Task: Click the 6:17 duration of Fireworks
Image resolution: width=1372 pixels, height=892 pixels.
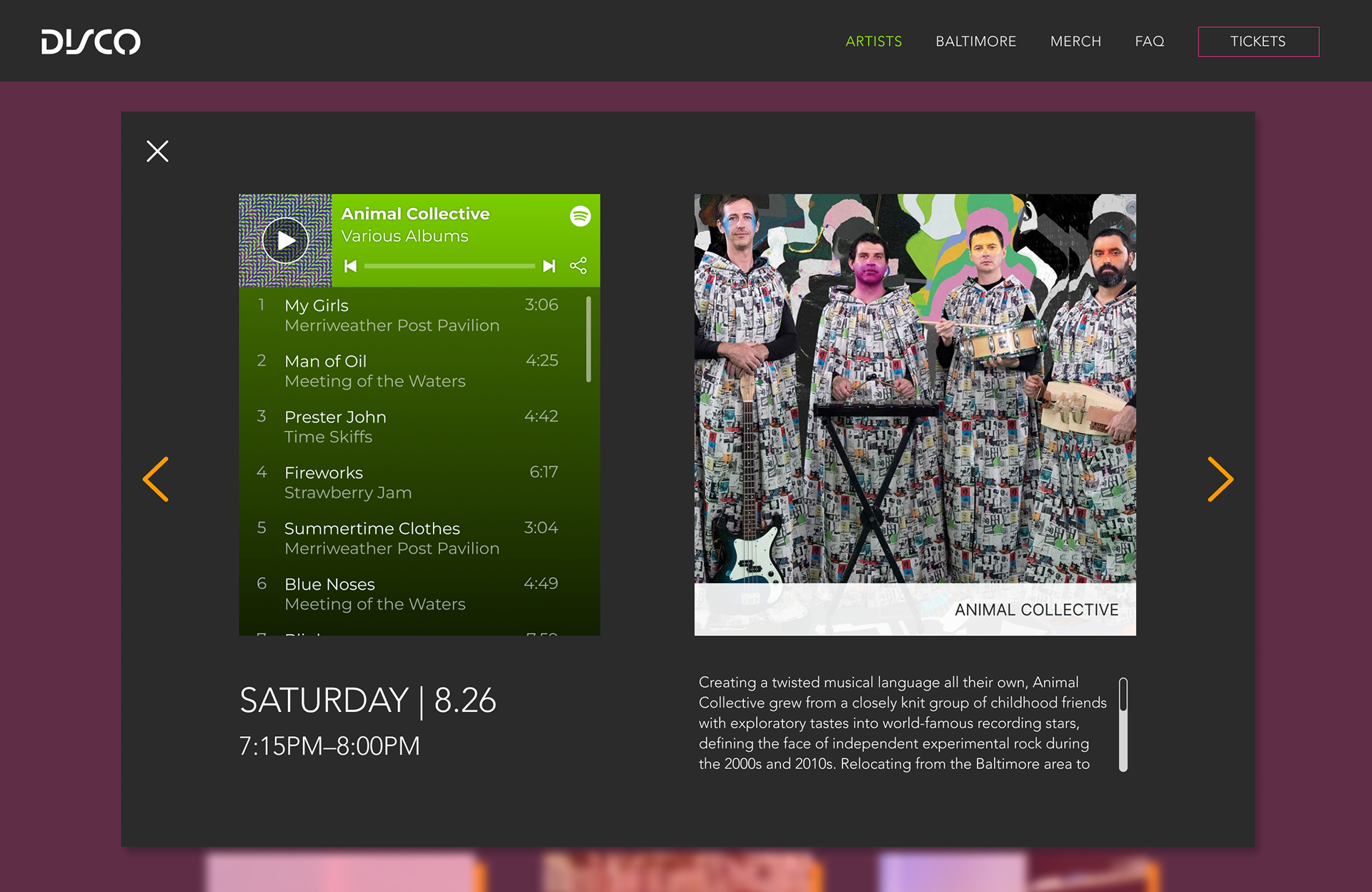Action: [x=544, y=472]
